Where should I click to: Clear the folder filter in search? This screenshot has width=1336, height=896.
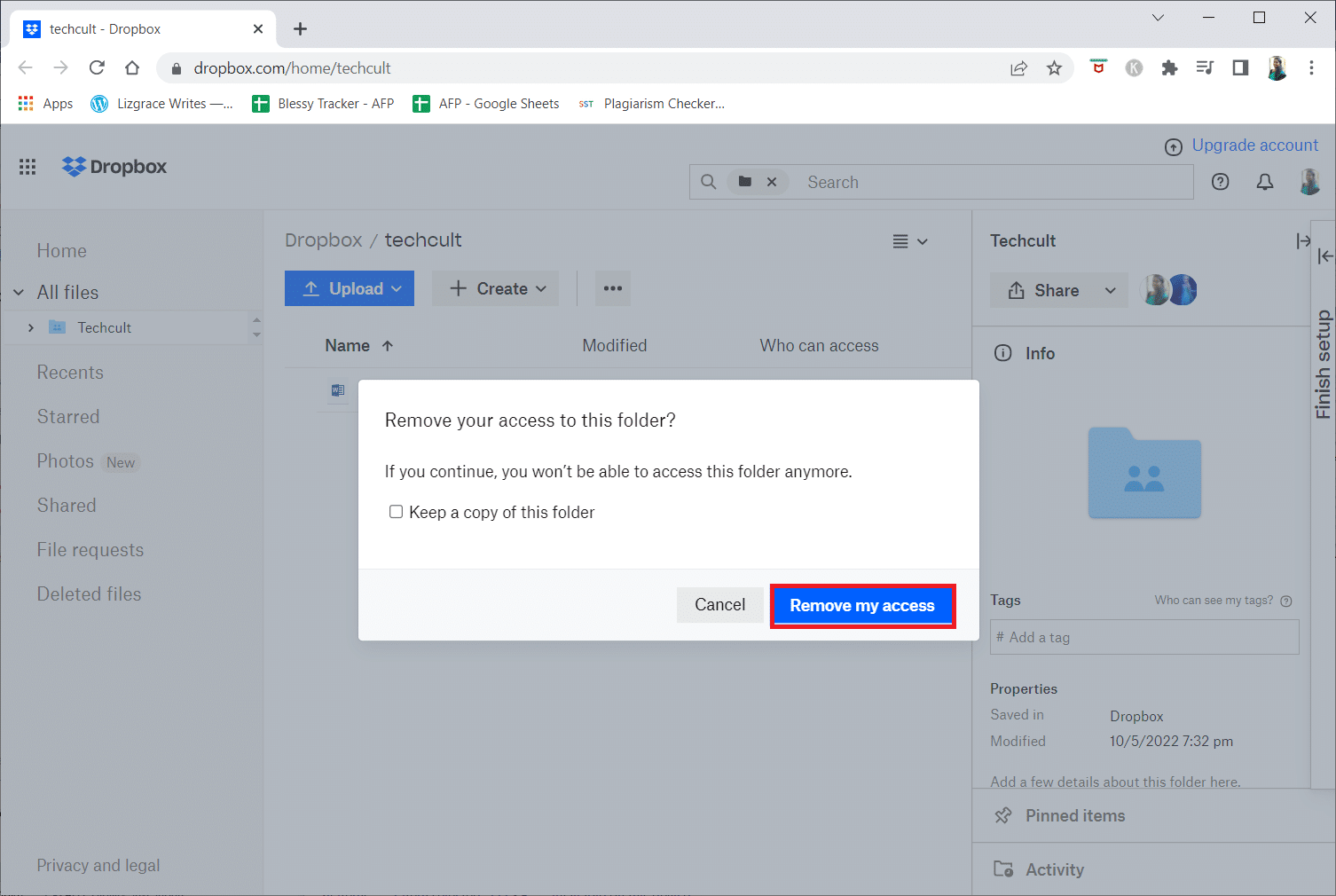point(772,182)
